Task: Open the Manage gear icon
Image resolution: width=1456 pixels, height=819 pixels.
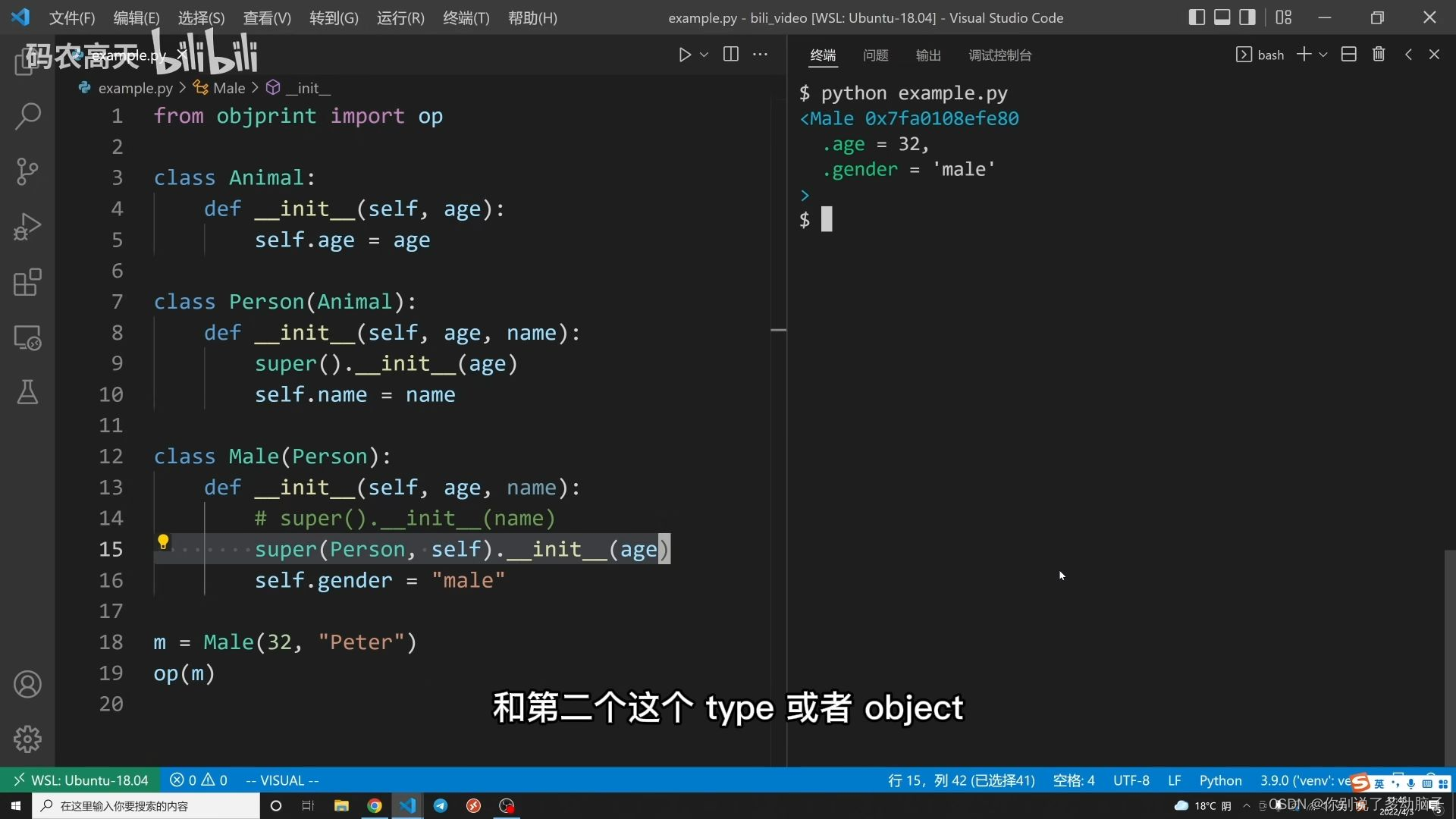Action: (x=27, y=739)
